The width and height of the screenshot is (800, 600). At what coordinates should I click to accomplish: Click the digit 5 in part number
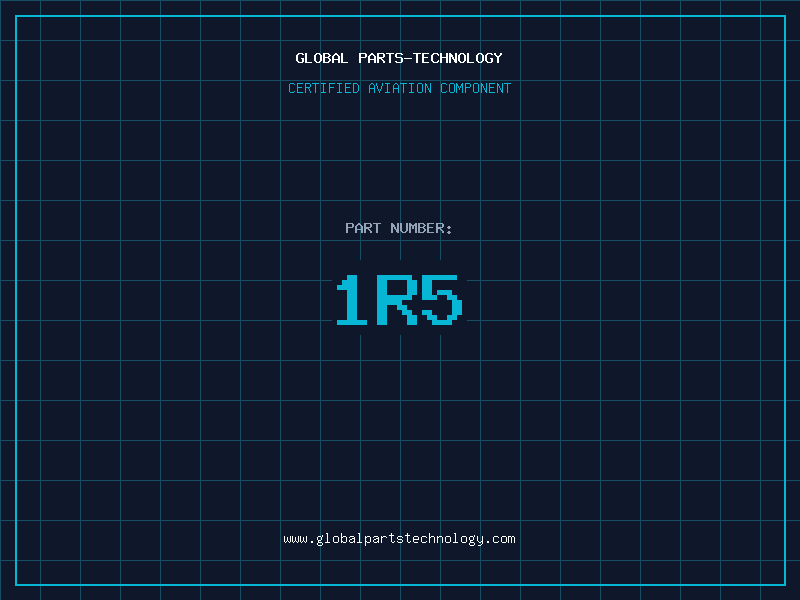coord(442,300)
